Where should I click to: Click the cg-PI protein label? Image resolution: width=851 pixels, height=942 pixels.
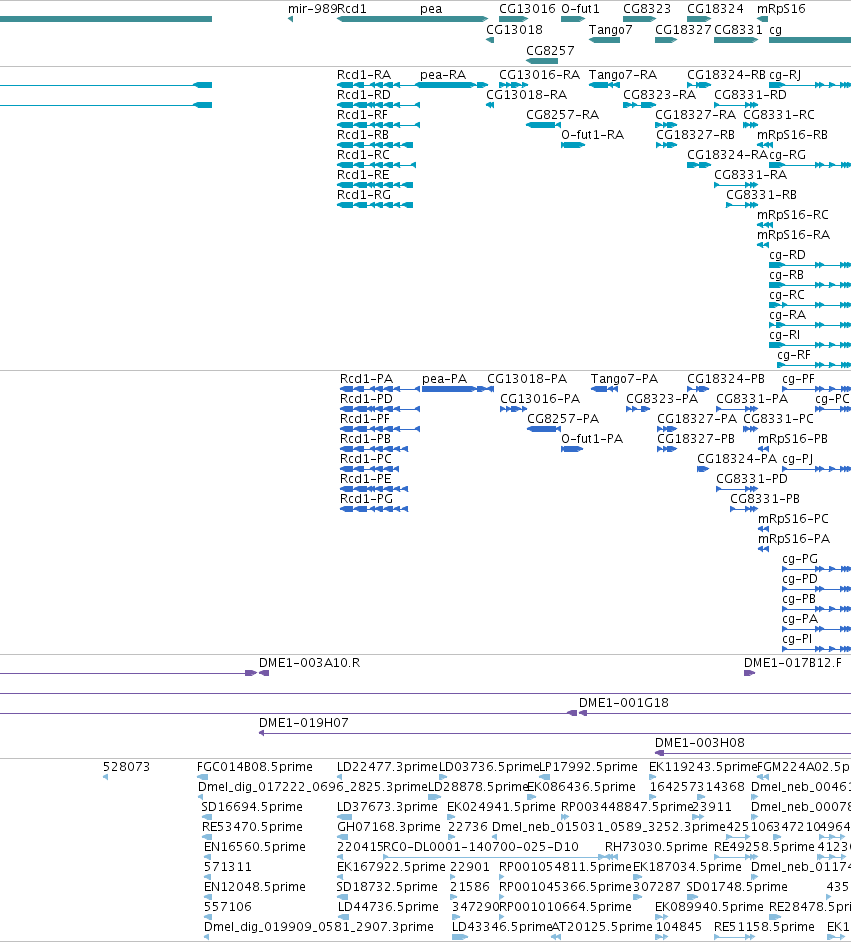(797, 639)
